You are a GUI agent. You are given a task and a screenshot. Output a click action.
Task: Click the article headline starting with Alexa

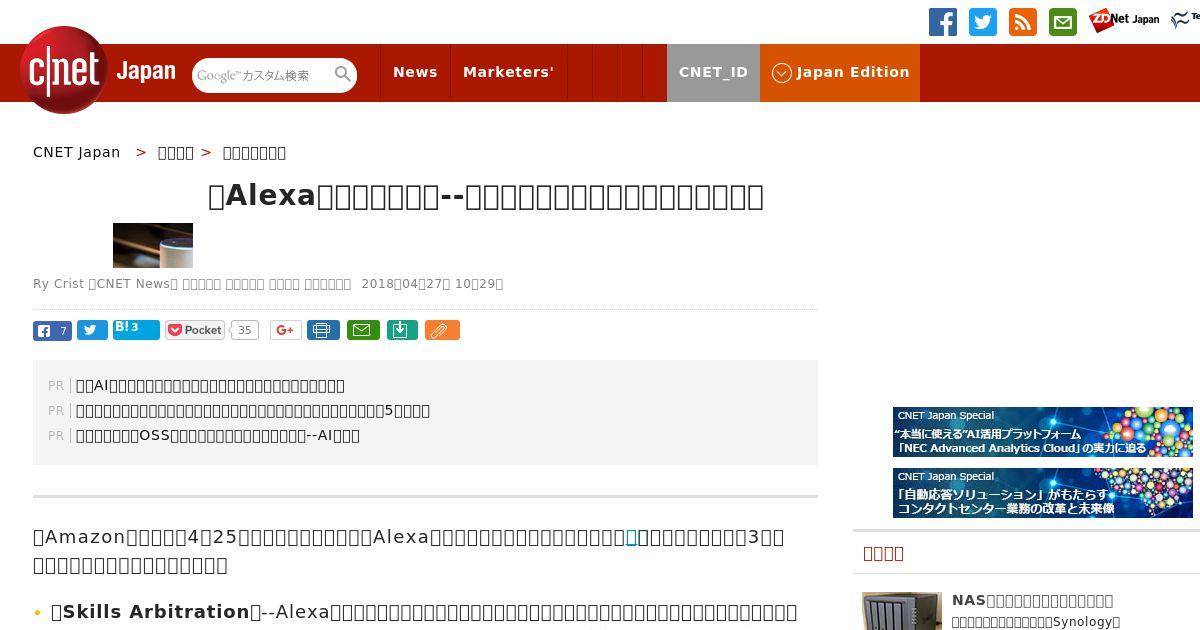[486, 196]
